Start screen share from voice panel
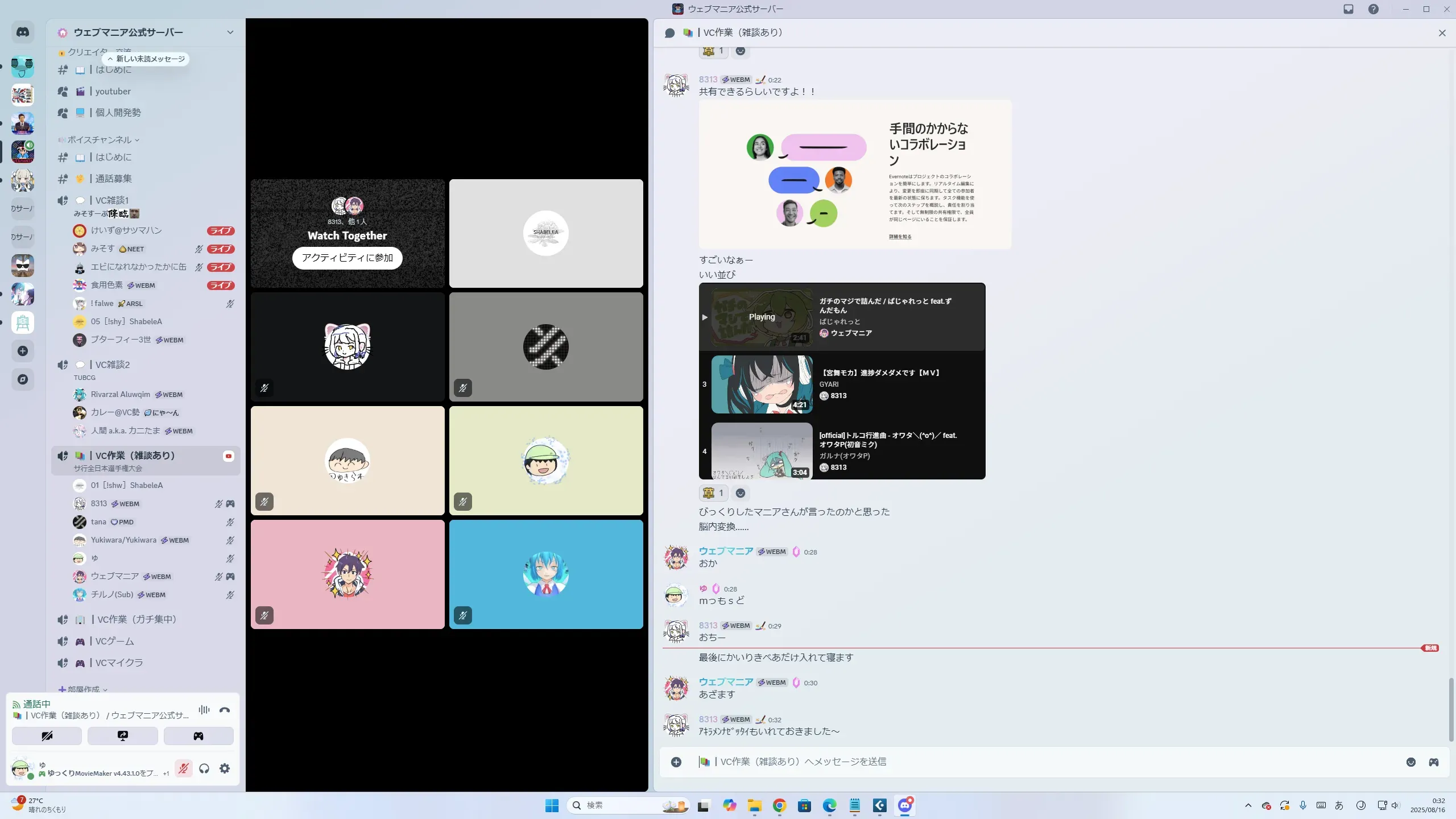The image size is (1456, 819). [122, 735]
